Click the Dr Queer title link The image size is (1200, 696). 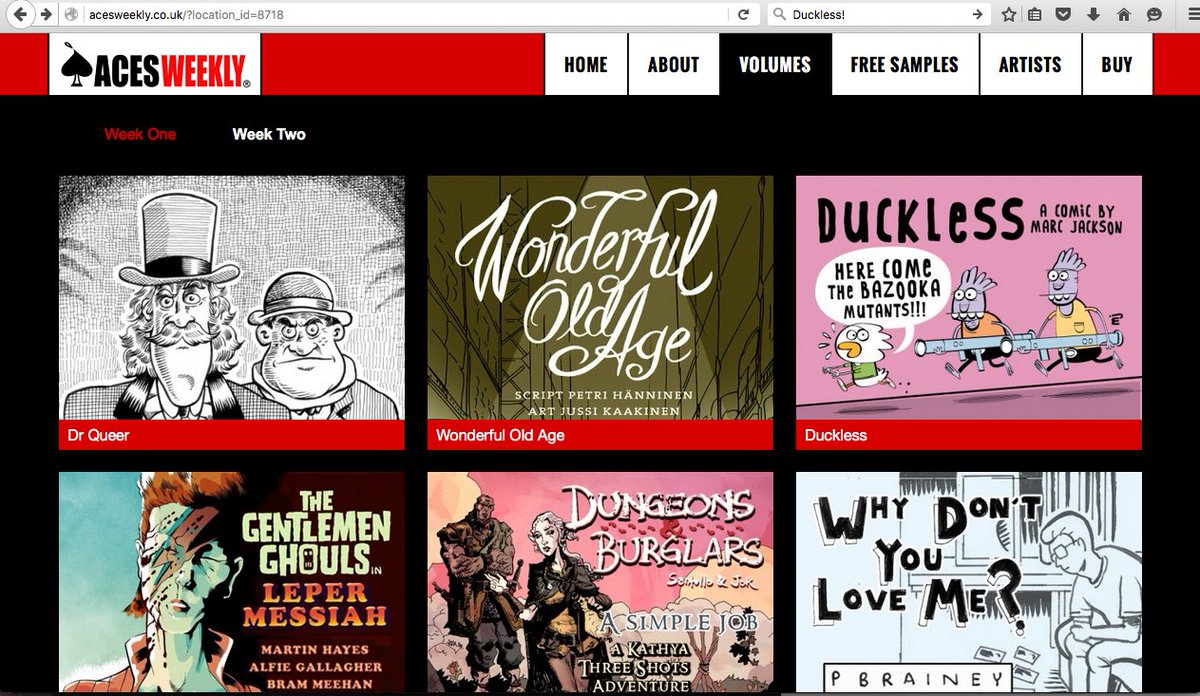(x=98, y=436)
